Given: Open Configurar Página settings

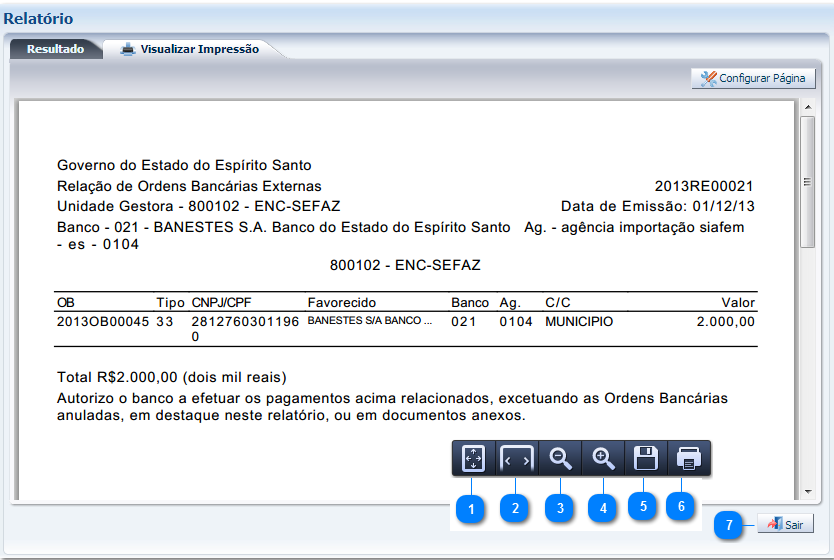Looking at the screenshot, I should (753, 78).
